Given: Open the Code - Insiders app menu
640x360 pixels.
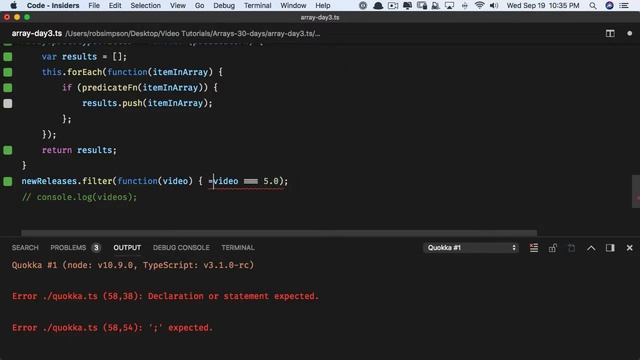Looking at the screenshot, I should coord(53,5).
